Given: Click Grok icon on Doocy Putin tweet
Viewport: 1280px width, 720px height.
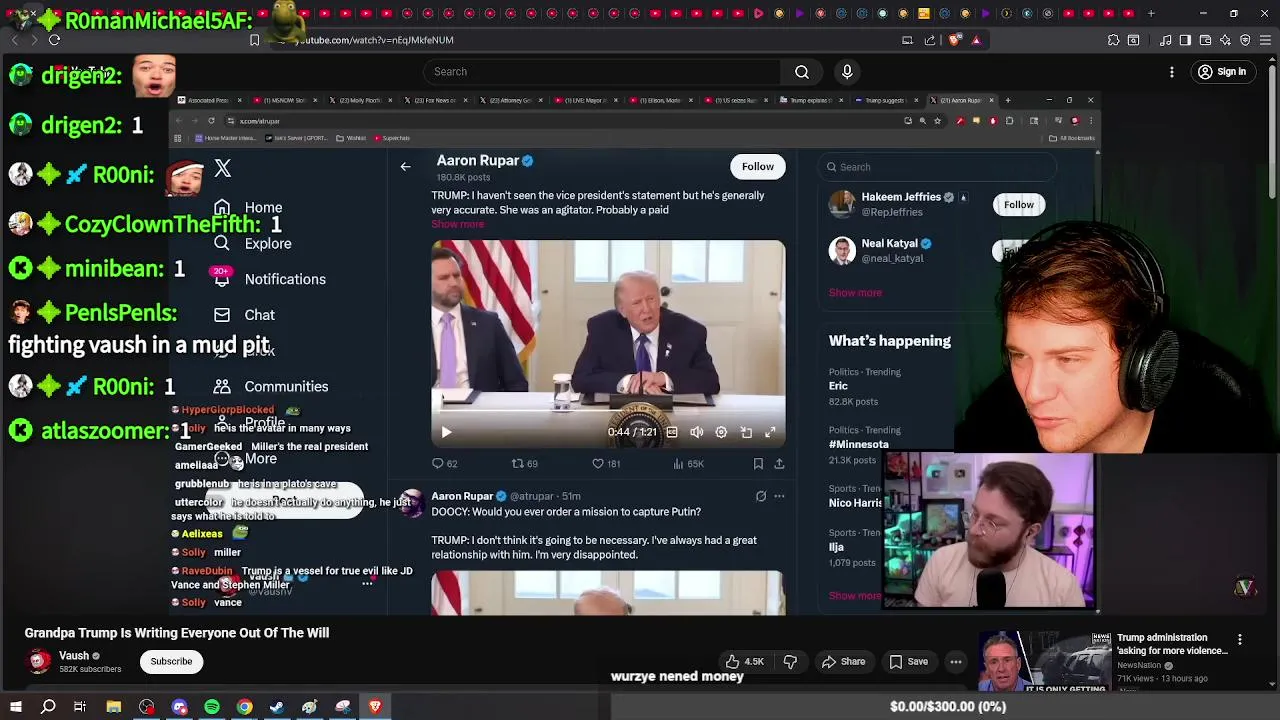Looking at the screenshot, I should [x=760, y=496].
